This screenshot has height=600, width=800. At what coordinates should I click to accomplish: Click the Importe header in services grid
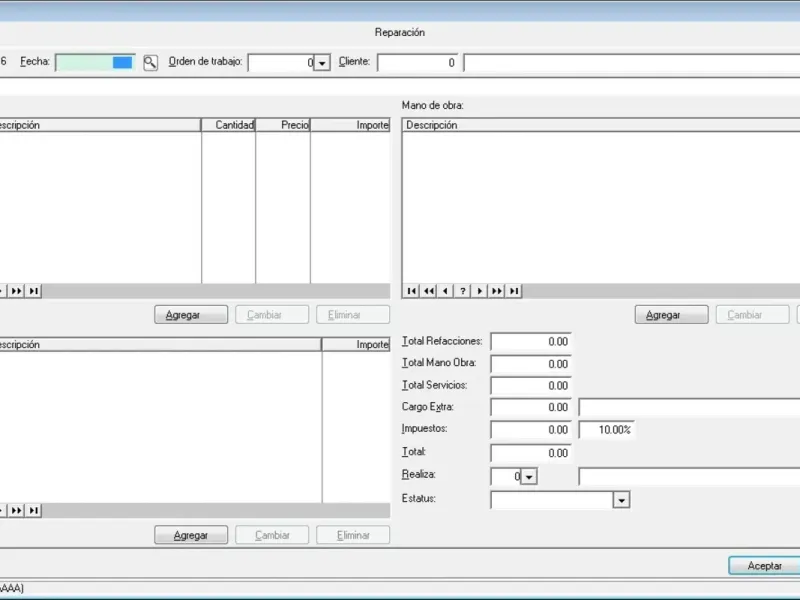tap(356, 344)
